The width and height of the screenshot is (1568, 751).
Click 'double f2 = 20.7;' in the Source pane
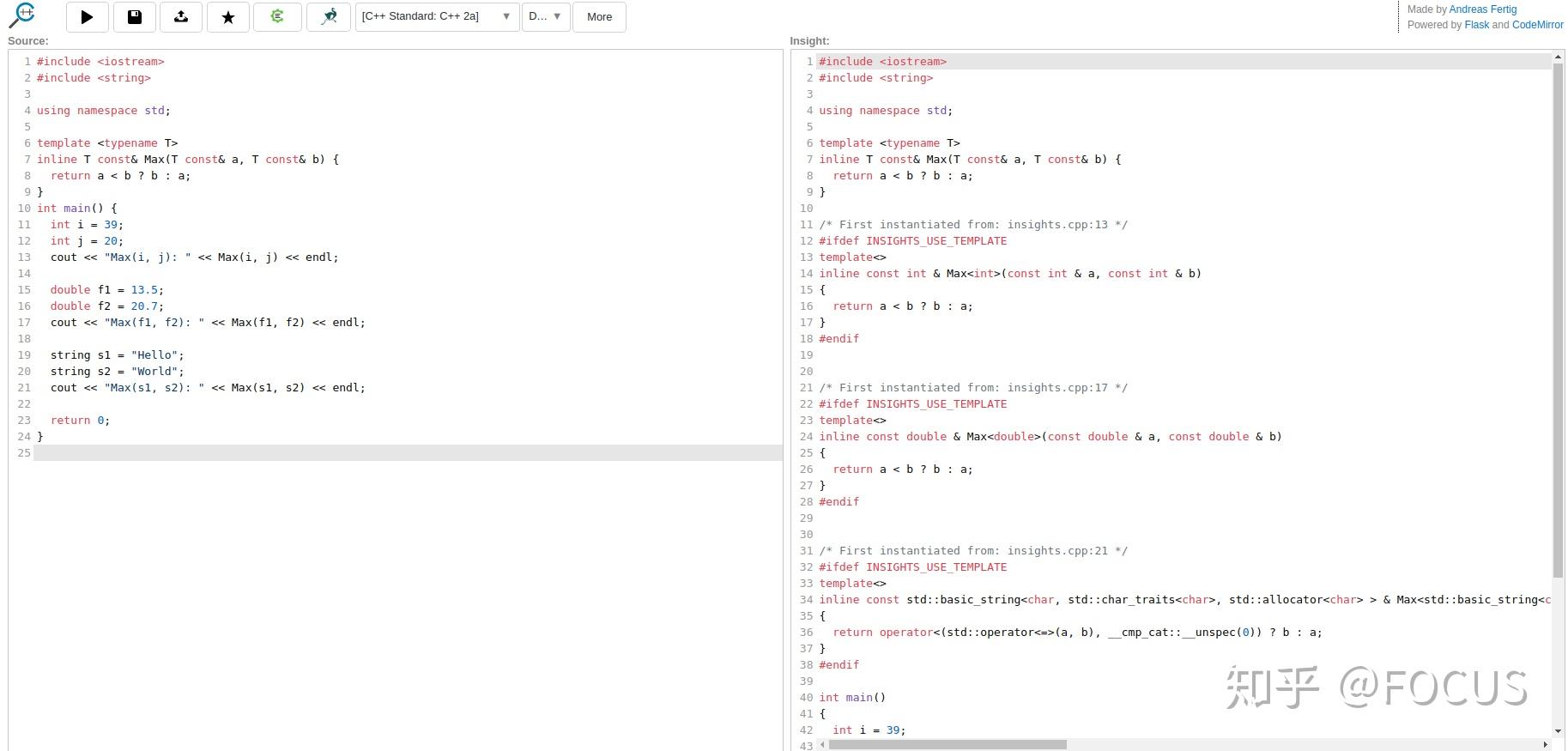pos(107,306)
